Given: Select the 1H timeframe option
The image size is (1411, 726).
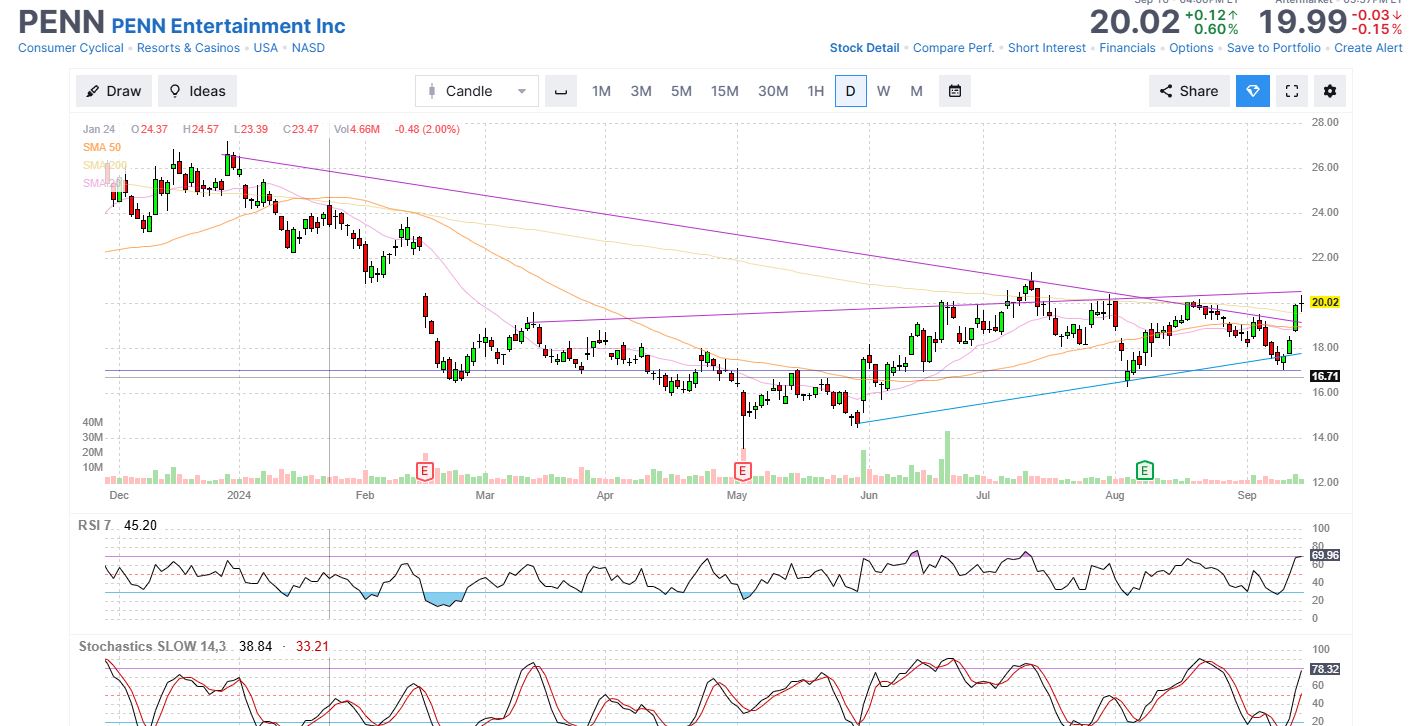Looking at the screenshot, I should coord(816,91).
